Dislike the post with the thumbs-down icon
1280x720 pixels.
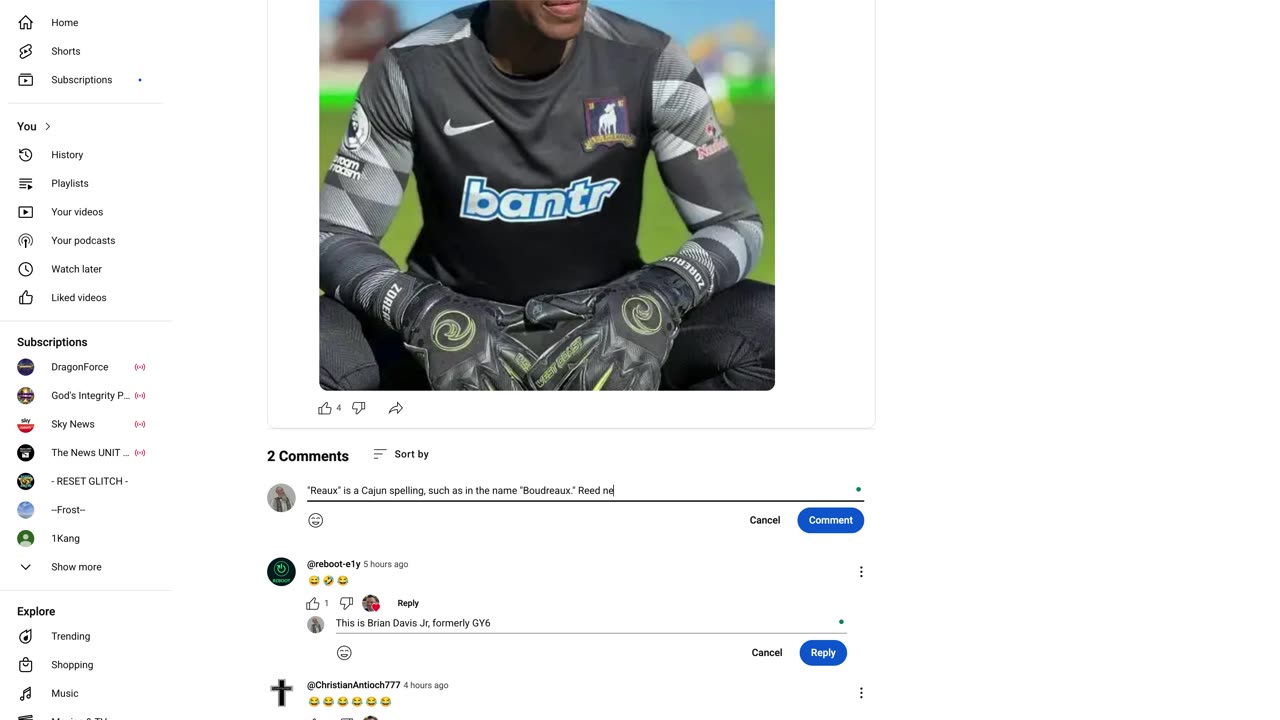click(x=359, y=408)
